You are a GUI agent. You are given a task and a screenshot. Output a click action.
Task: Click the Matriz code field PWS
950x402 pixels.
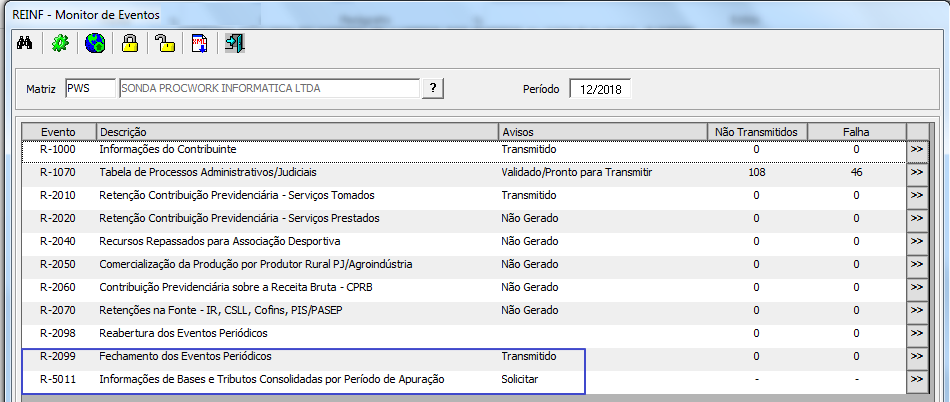90,88
